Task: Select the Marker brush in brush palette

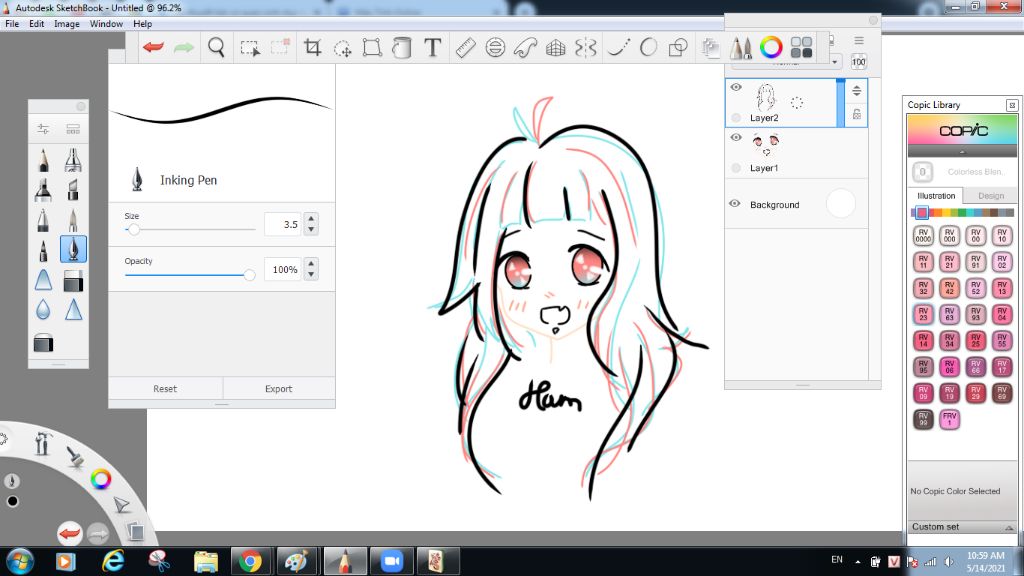Action: [43, 190]
